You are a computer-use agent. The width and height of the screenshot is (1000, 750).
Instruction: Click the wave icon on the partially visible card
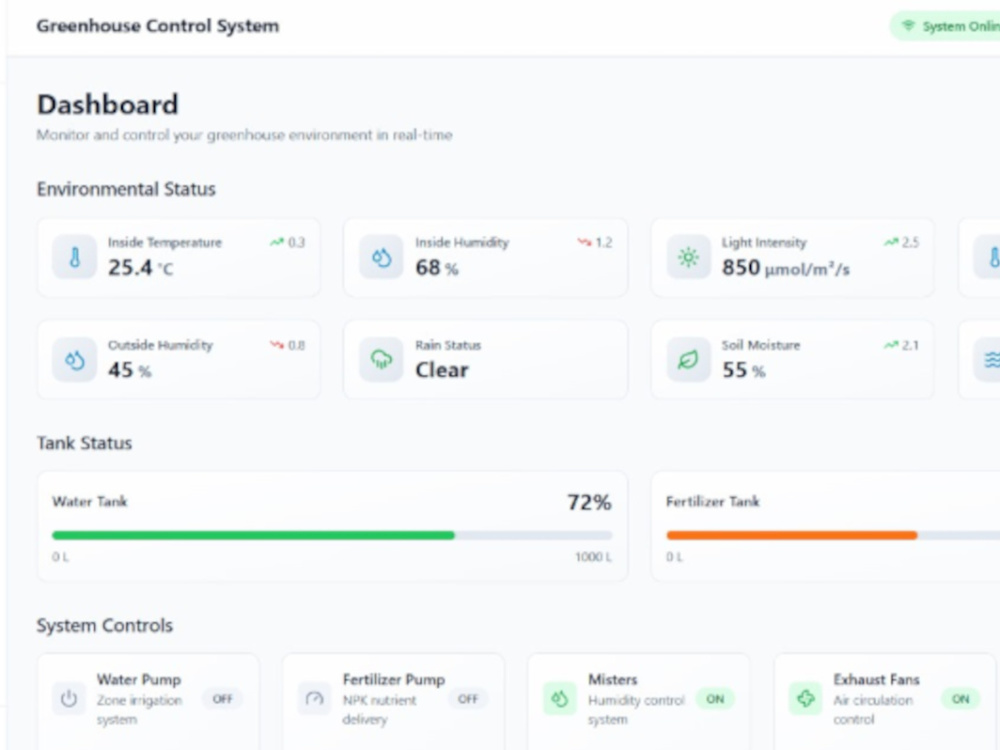(x=991, y=360)
